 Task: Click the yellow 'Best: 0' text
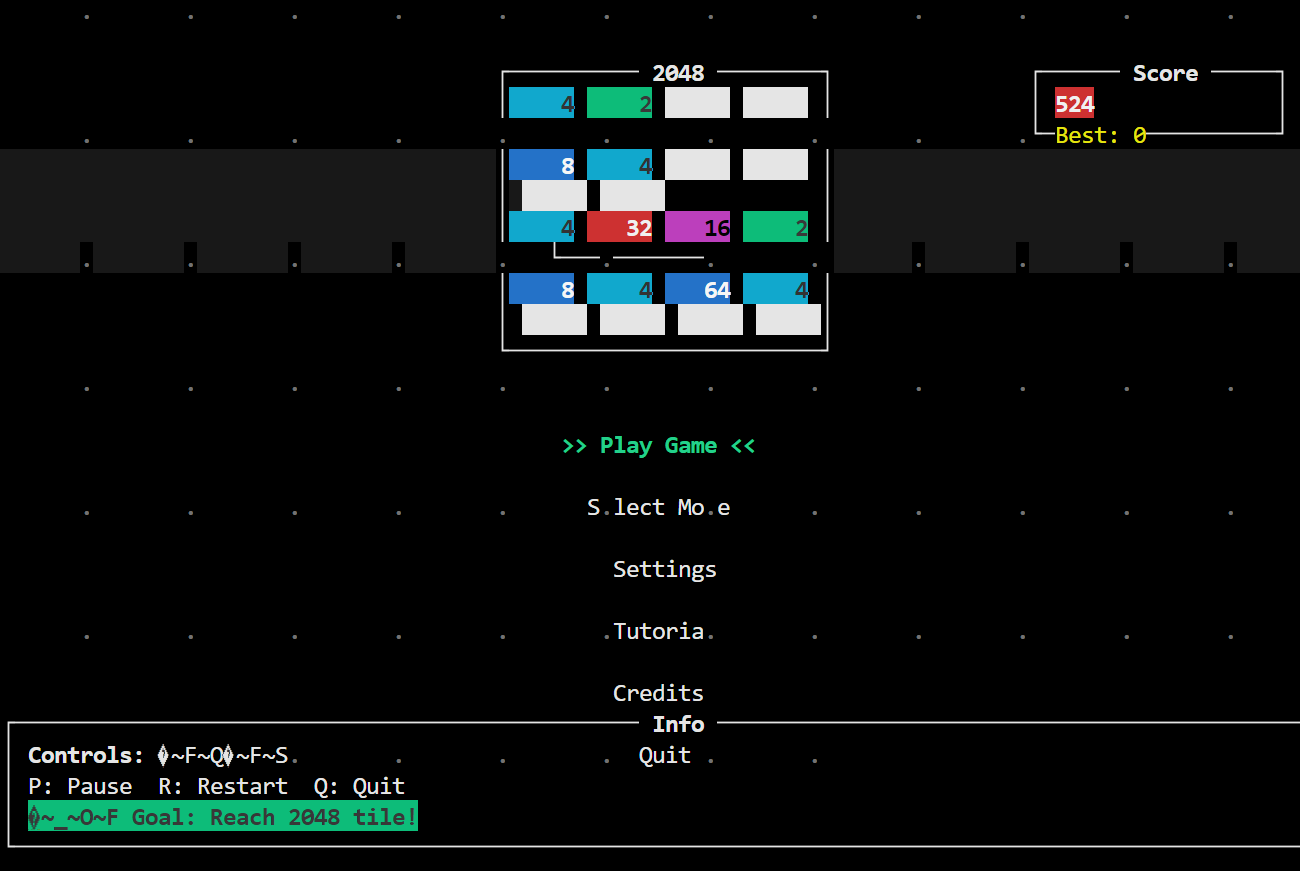[1100, 135]
